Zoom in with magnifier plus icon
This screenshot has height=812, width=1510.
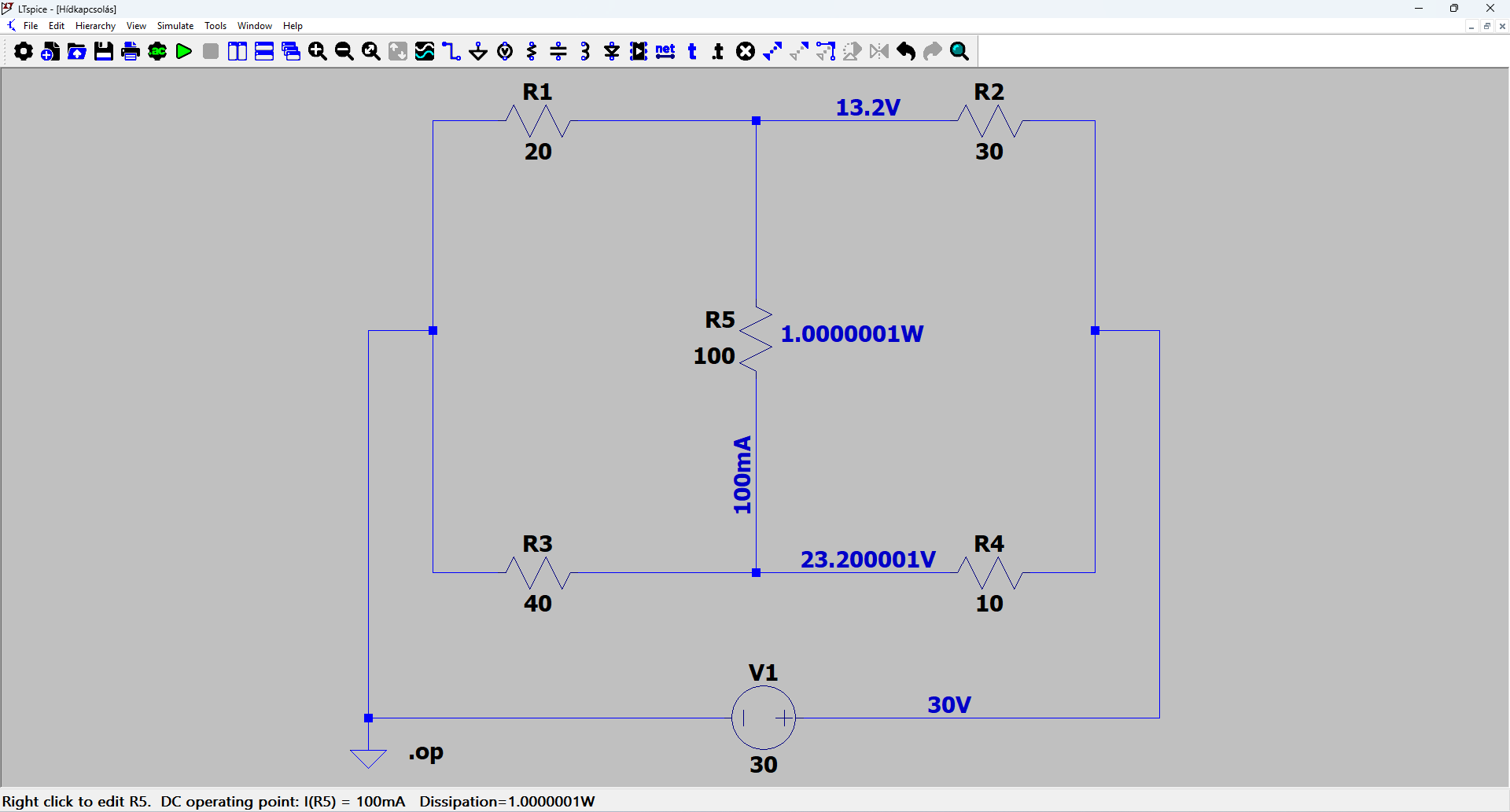(318, 52)
